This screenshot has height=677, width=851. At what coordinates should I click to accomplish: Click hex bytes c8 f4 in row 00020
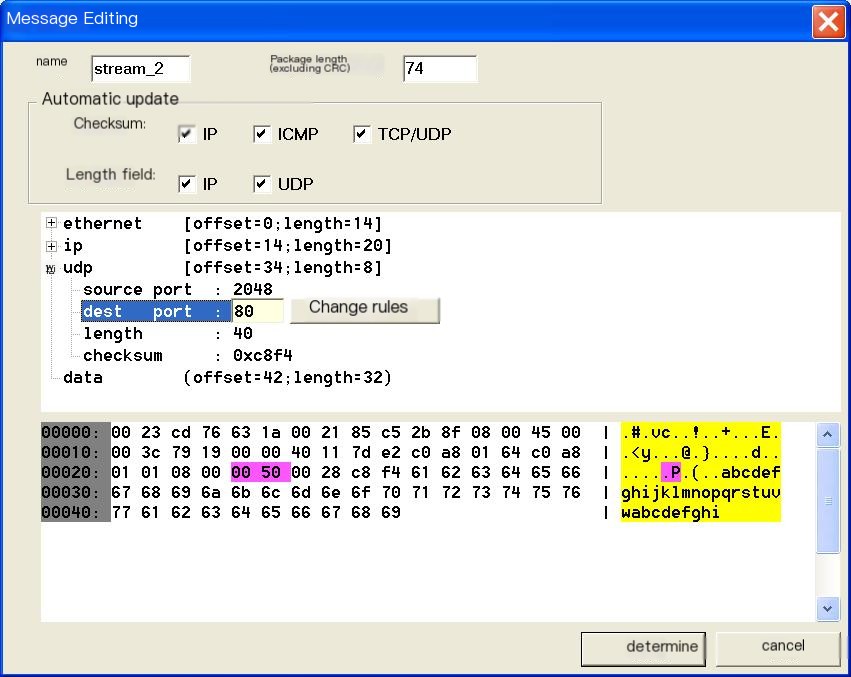coord(376,472)
